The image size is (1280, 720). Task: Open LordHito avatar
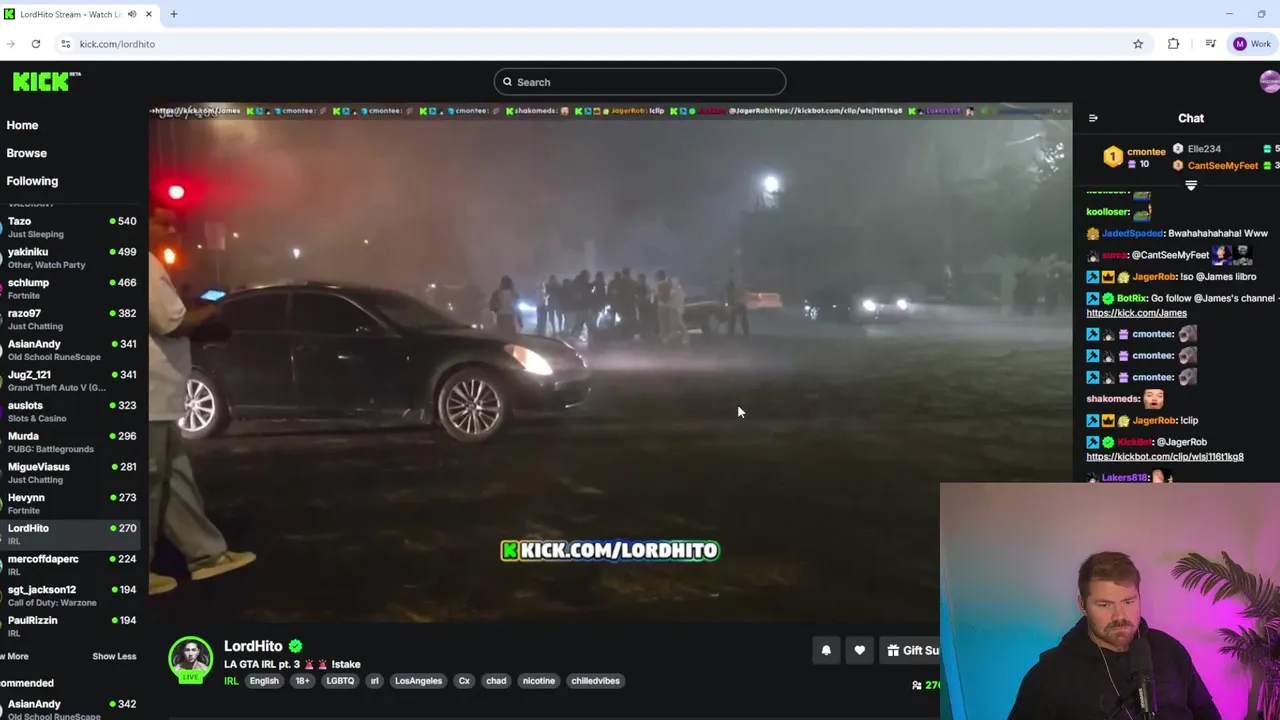pyautogui.click(x=190, y=658)
